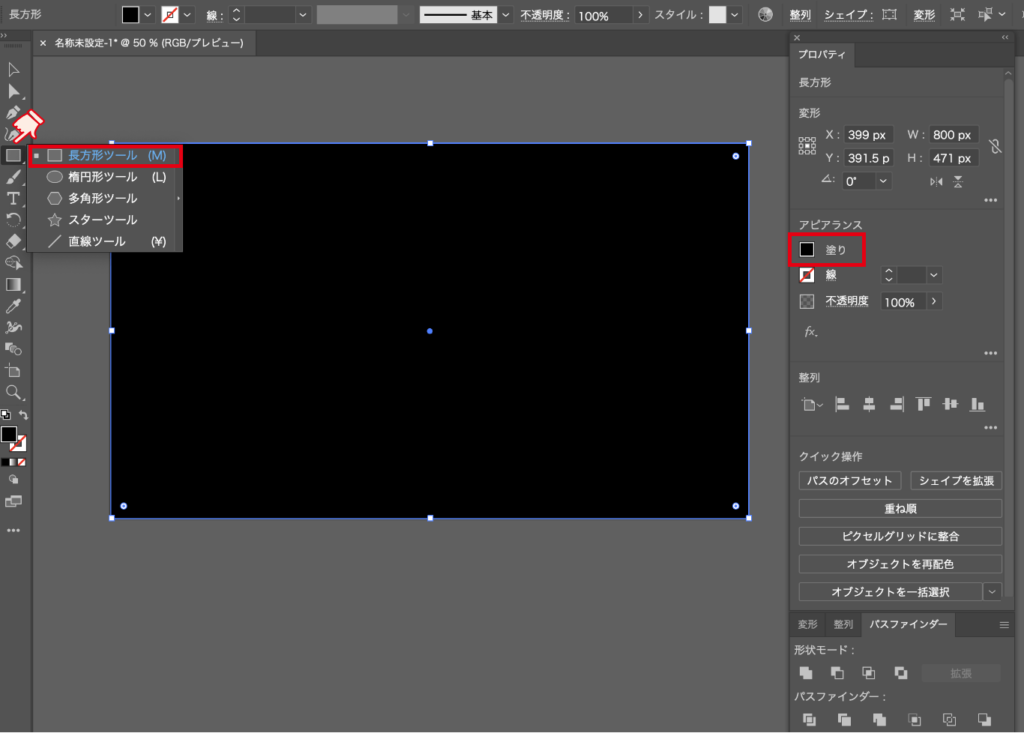Choose 長方形ツール from flyout menu
Image resolution: width=1024 pixels, height=733 pixels.
pyautogui.click(x=105, y=155)
